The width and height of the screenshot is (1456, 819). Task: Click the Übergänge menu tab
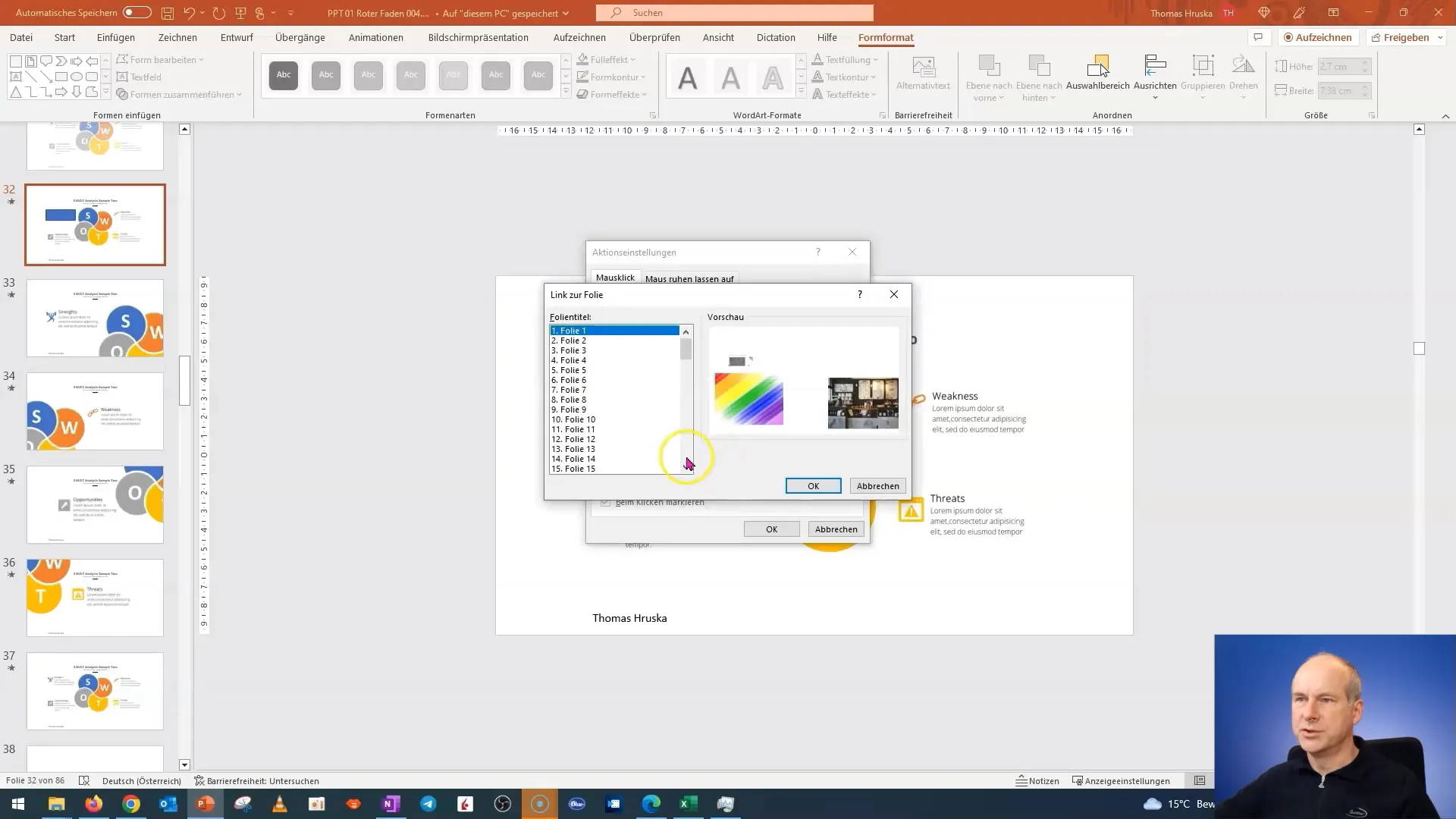[300, 37]
